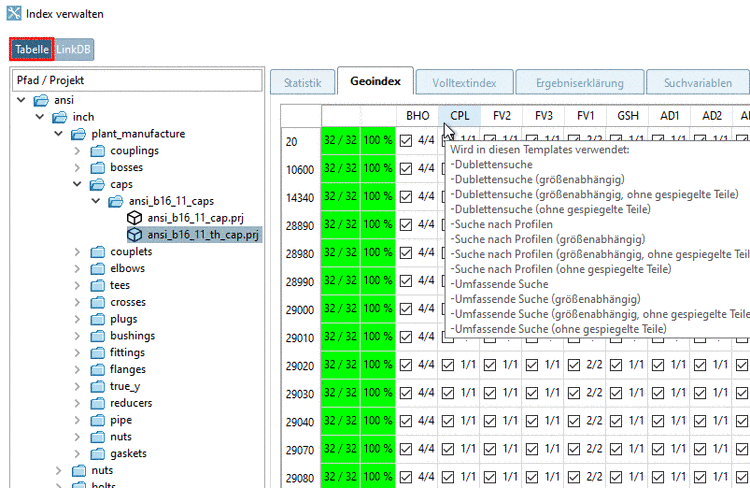Click the cube icon of ansi_b16_11_th_cap.prj
Image resolution: width=750 pixels, height=488 pixels.
pyautogui.click(x=134, y=235)
